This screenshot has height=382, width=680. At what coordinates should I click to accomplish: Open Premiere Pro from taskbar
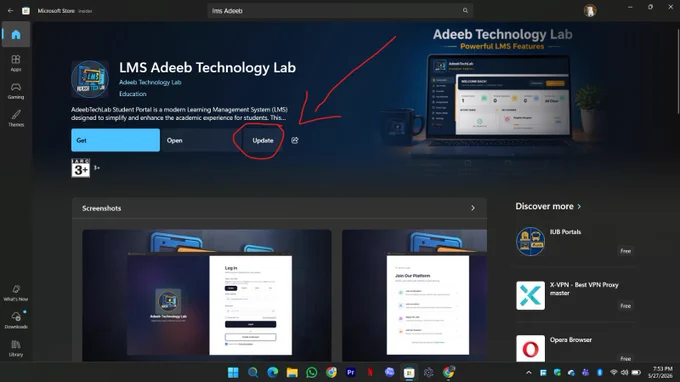click(x=350, y=372)
